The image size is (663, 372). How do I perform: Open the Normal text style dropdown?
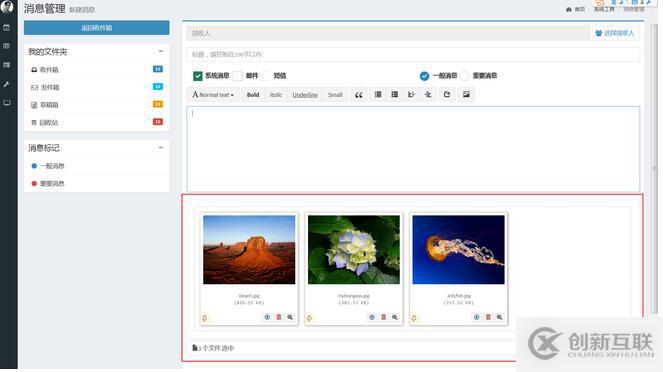tap(213, 95)
